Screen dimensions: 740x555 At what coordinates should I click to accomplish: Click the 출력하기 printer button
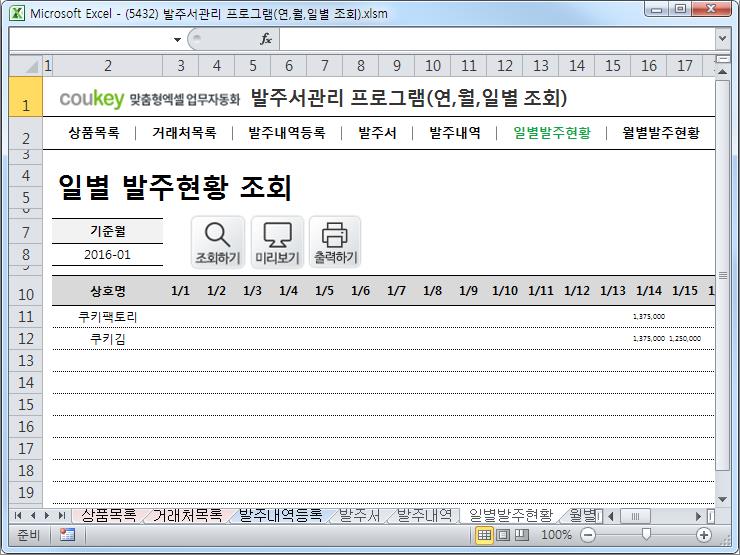335,243
